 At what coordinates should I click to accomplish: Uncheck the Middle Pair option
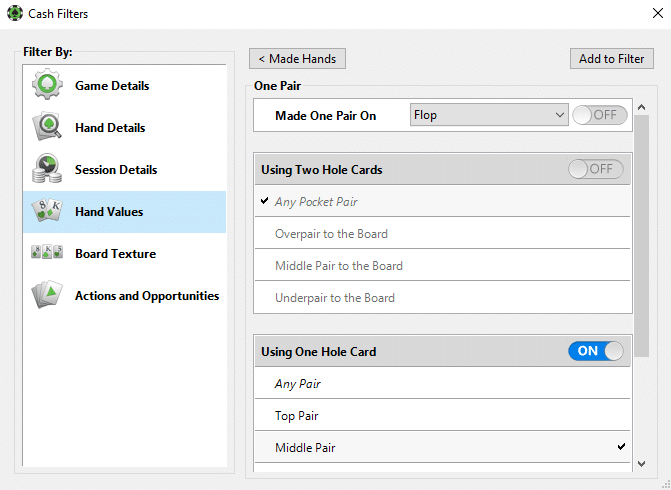pyautogui.click(x=442, y=447)
